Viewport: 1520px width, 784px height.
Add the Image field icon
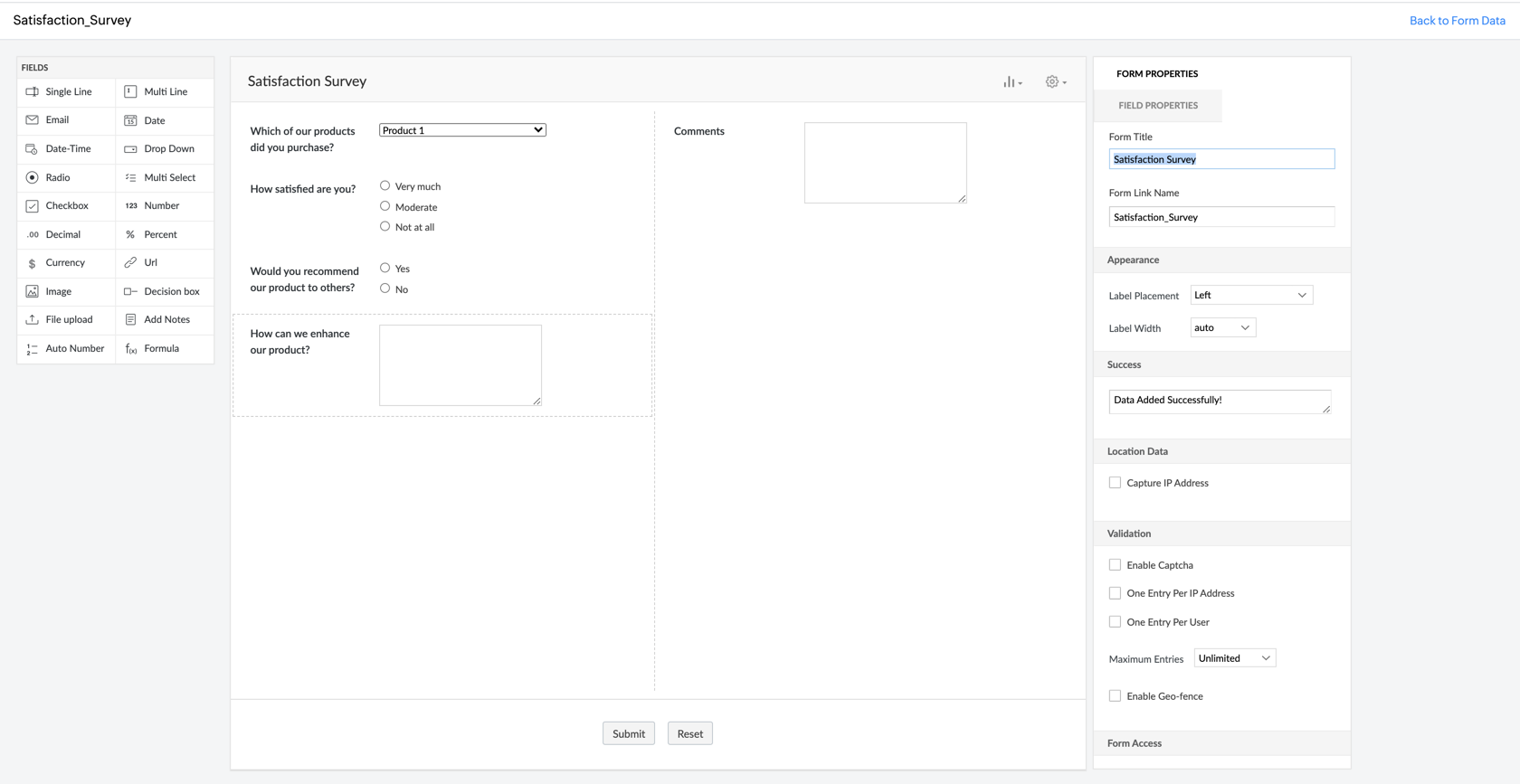pos(32,291)
